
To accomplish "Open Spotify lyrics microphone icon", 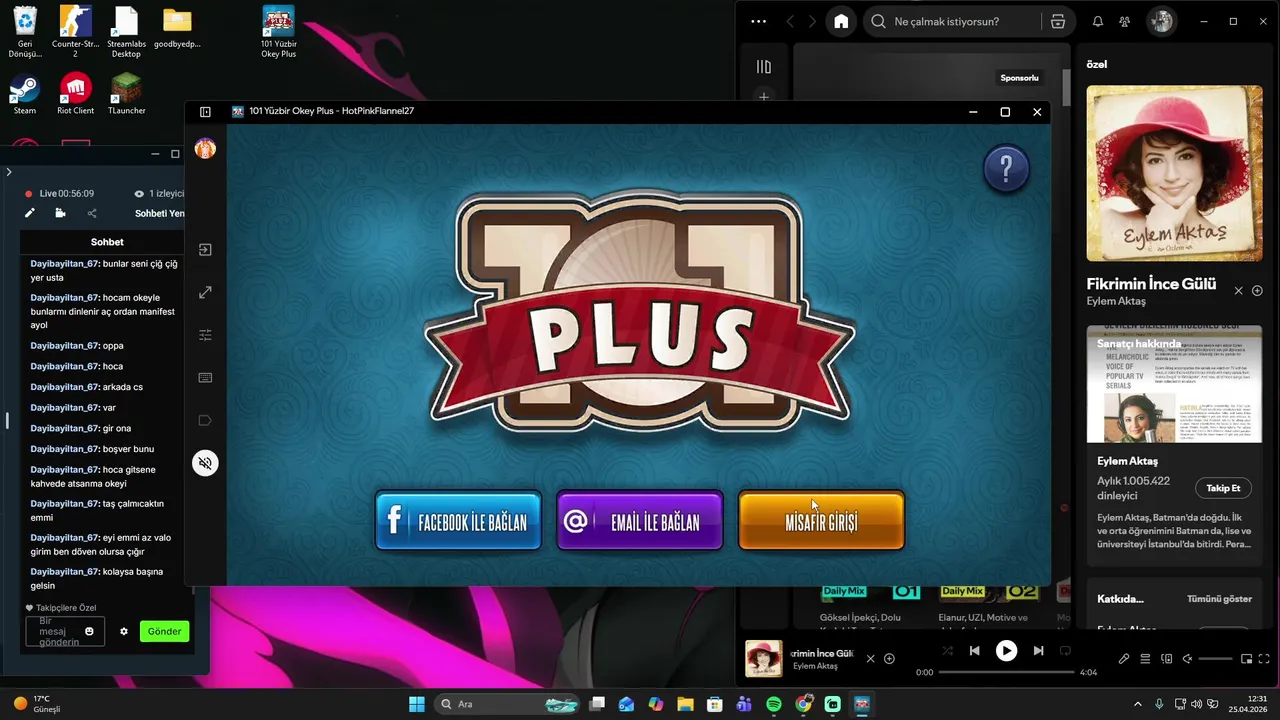I will tap(1124, 659).
